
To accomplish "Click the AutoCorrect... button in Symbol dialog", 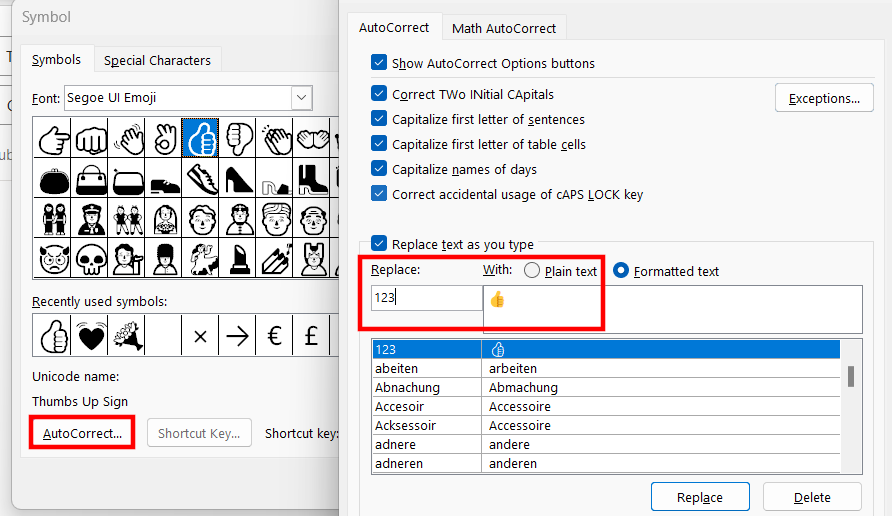I will point(82,433).
